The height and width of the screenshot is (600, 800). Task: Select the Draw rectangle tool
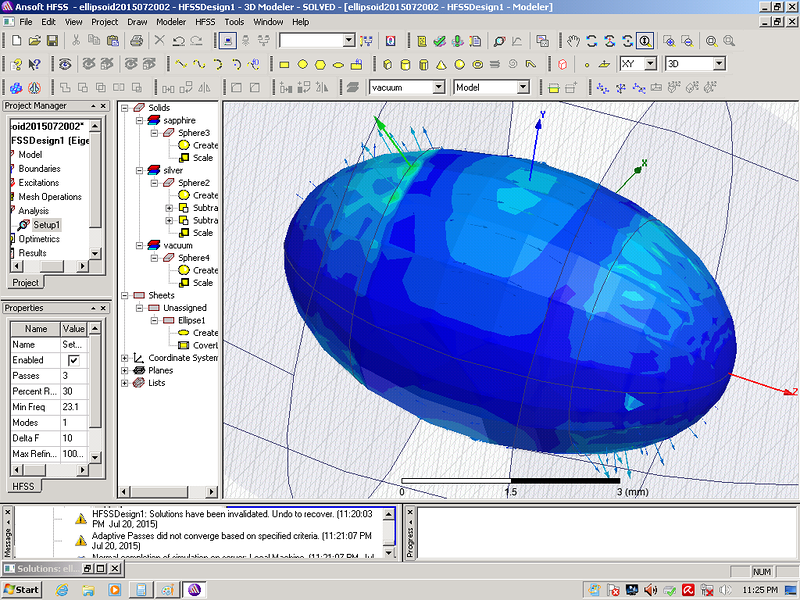284,64
